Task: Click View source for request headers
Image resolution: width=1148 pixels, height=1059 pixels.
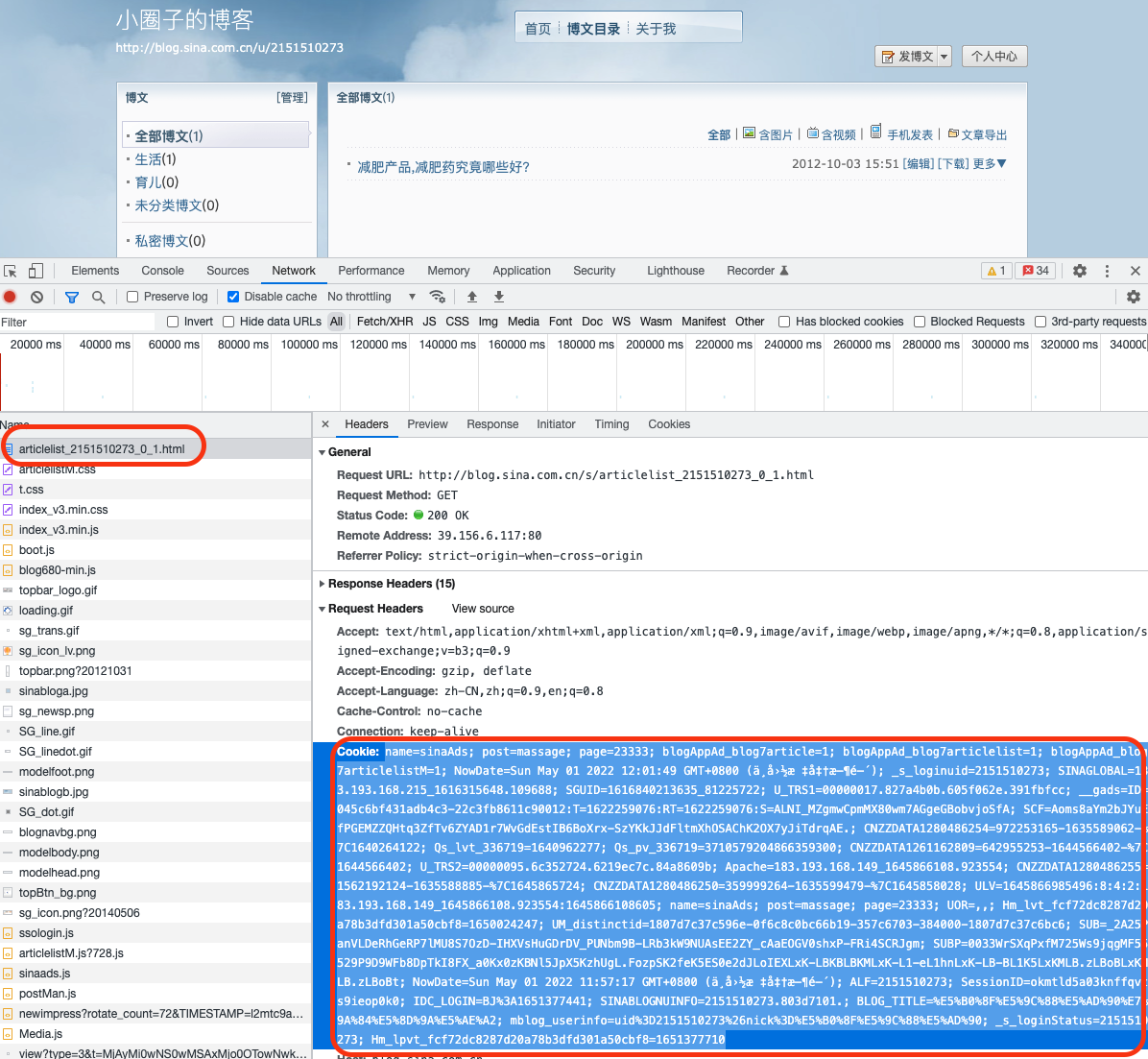Action: pyautogui.click(x=483, y=609)
